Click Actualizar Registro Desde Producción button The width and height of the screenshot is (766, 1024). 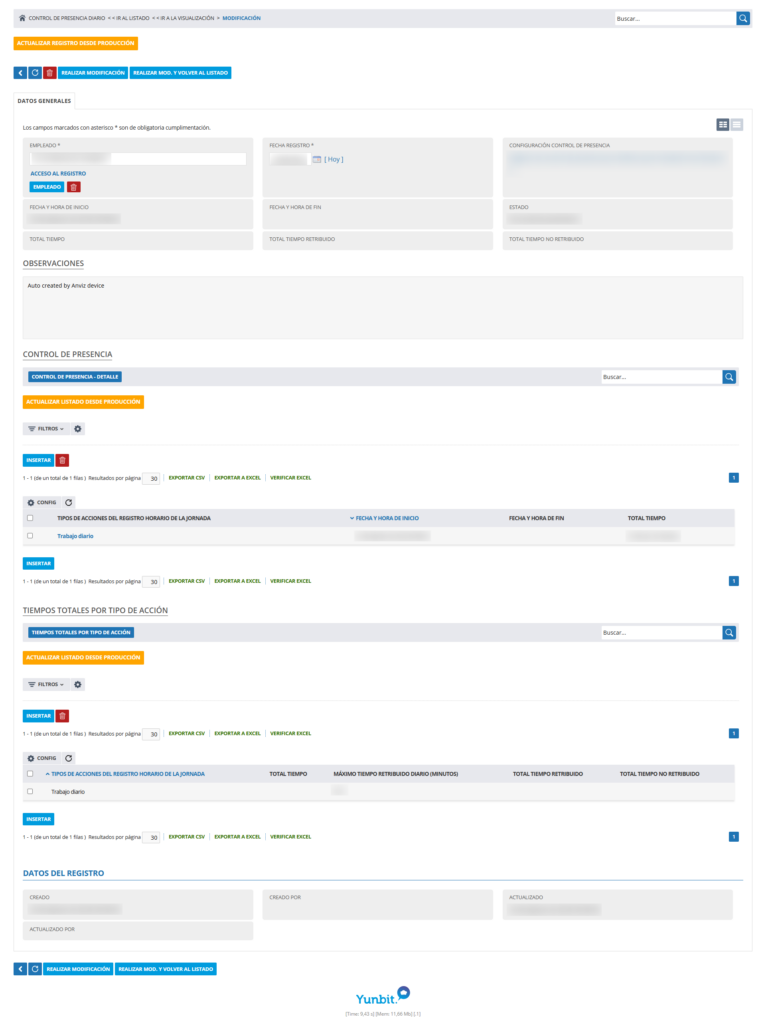point(76,43)
